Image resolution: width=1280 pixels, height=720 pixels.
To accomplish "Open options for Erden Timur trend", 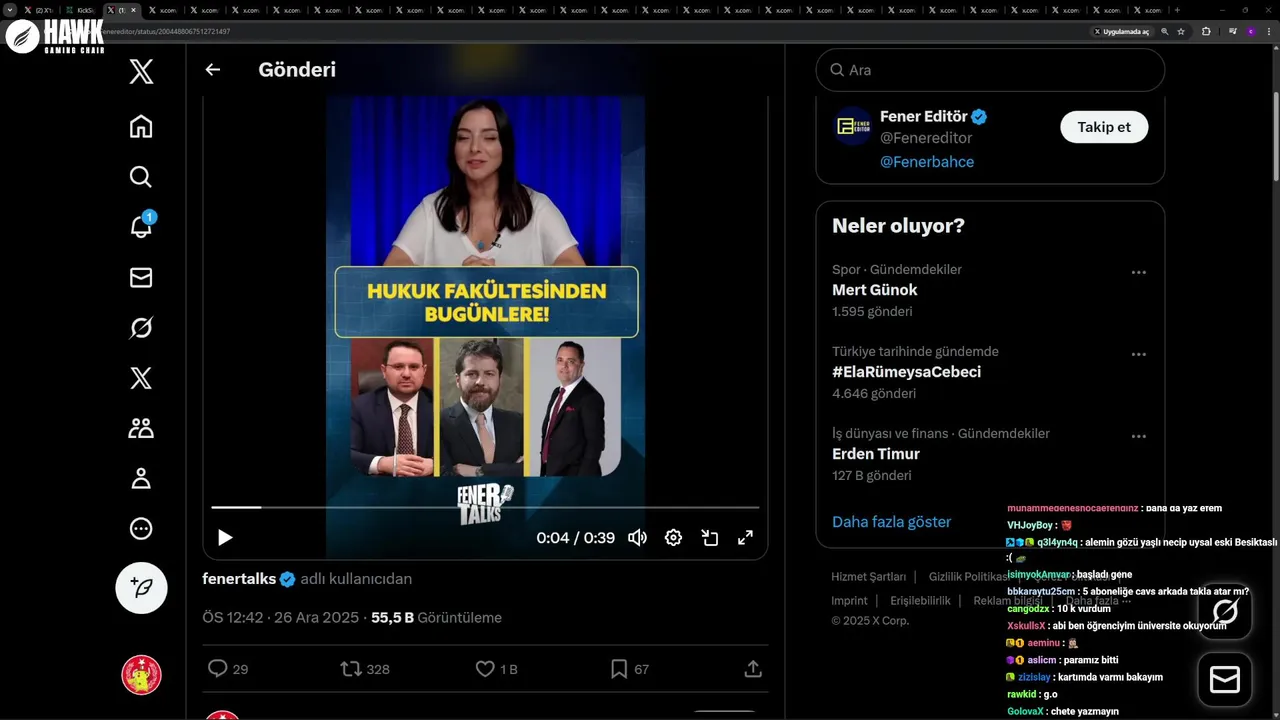I will point(1138,436).
